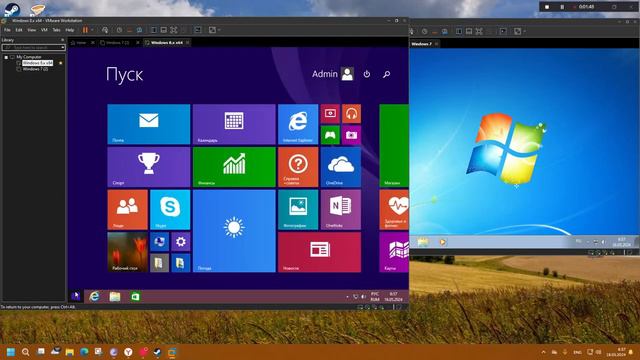This screenshot has height=360, width=640.
Task: Open the File menu in VMware Workstation
Action: point(7,30)
